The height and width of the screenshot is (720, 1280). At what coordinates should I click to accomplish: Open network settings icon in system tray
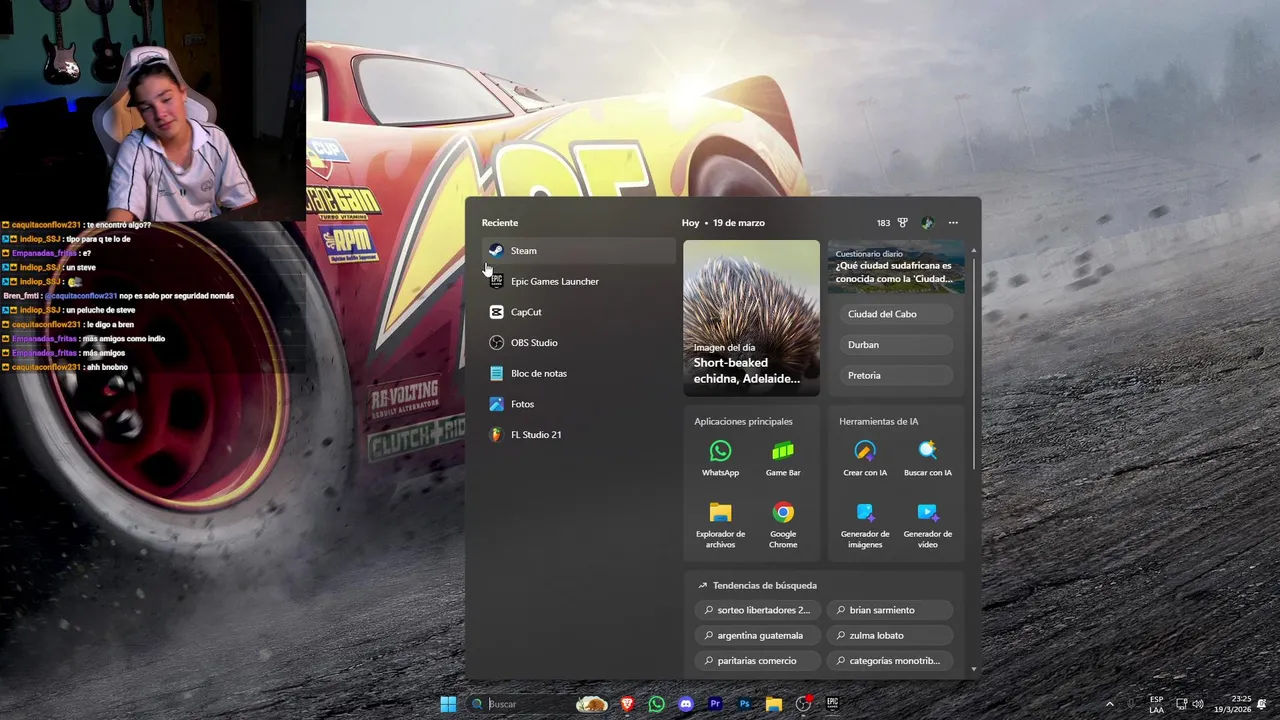[x=1181, y=704]
